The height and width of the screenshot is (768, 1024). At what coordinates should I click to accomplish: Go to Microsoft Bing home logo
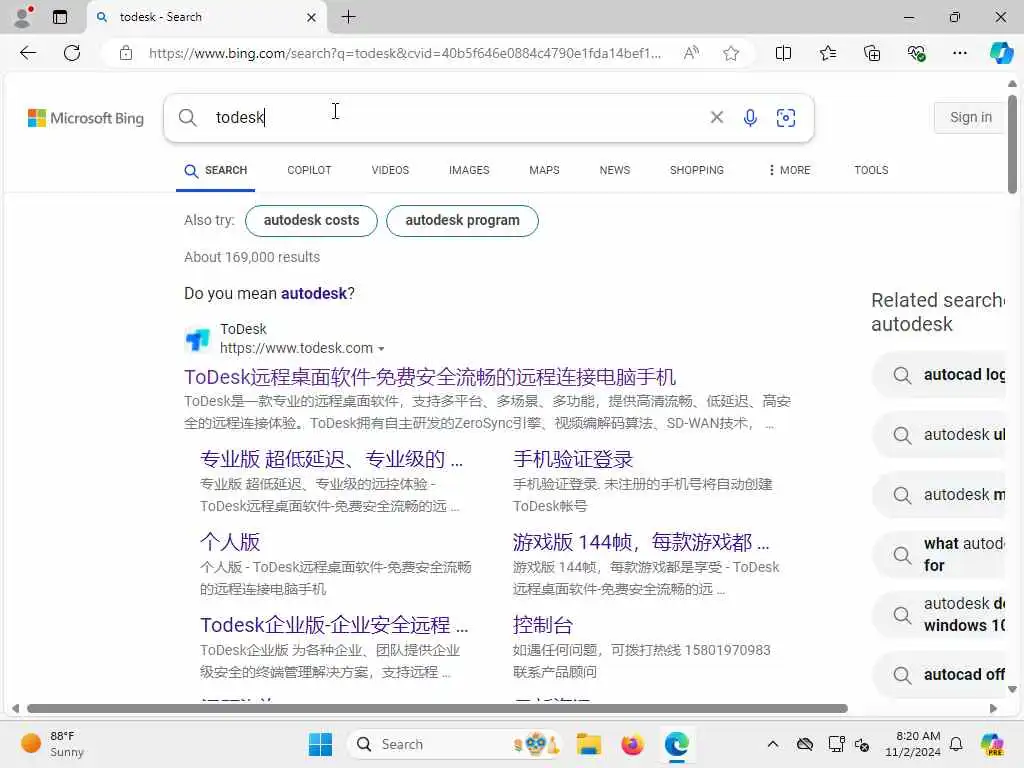[86, 118]
